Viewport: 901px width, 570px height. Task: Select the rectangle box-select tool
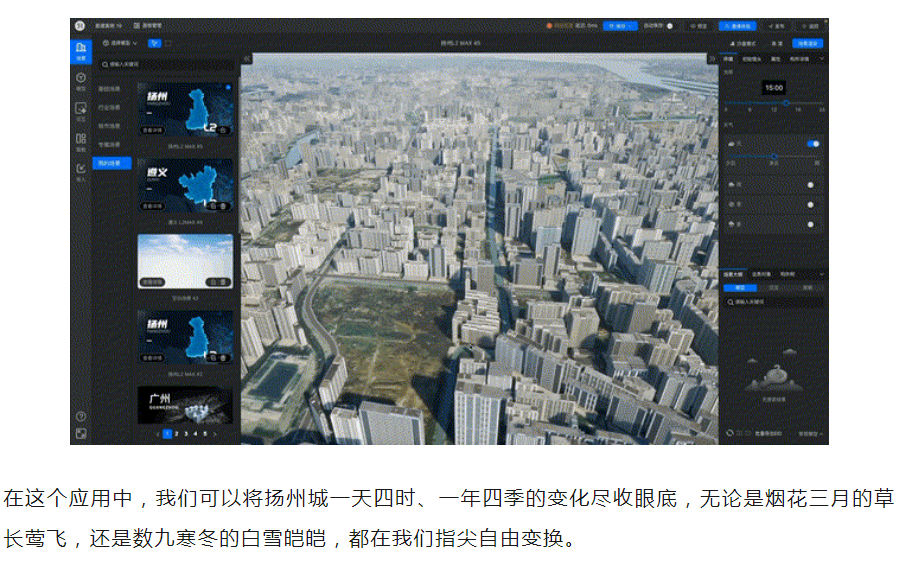coord(167,43)
